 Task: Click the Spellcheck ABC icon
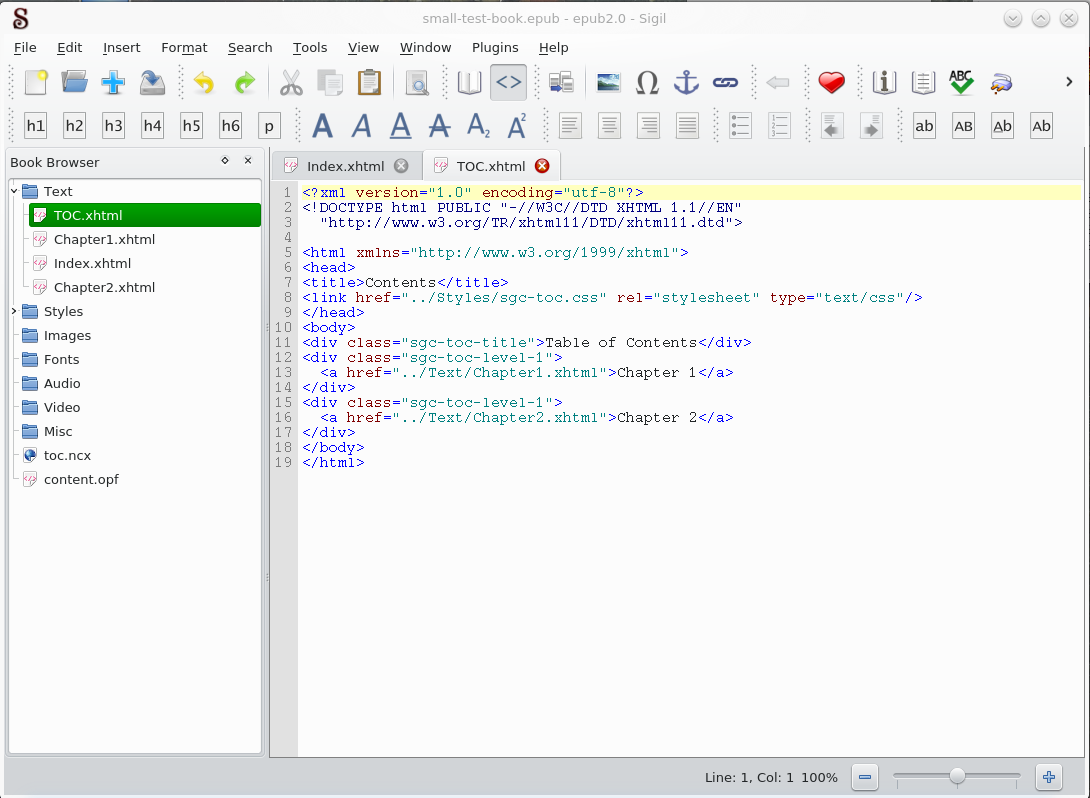point(961,83)
